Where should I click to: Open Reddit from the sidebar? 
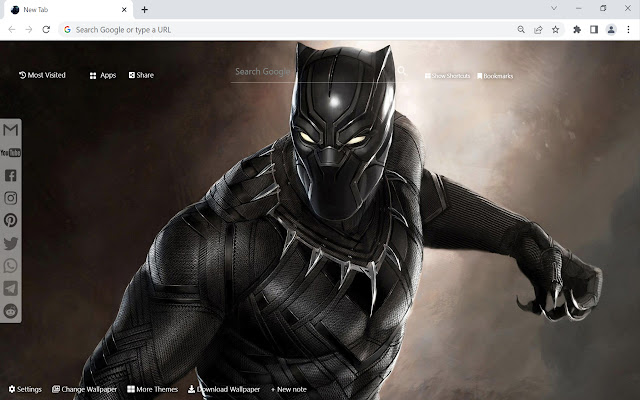11,311
